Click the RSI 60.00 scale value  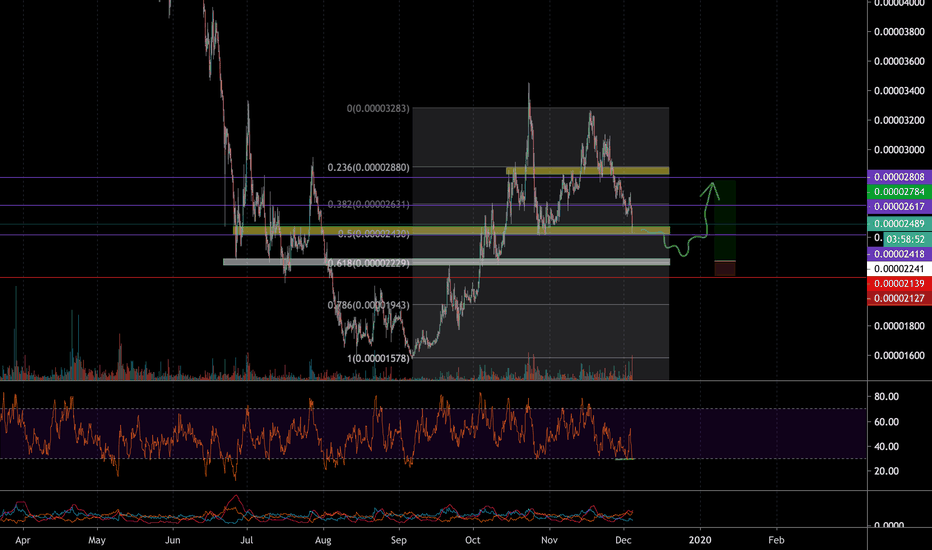[886, 422]
